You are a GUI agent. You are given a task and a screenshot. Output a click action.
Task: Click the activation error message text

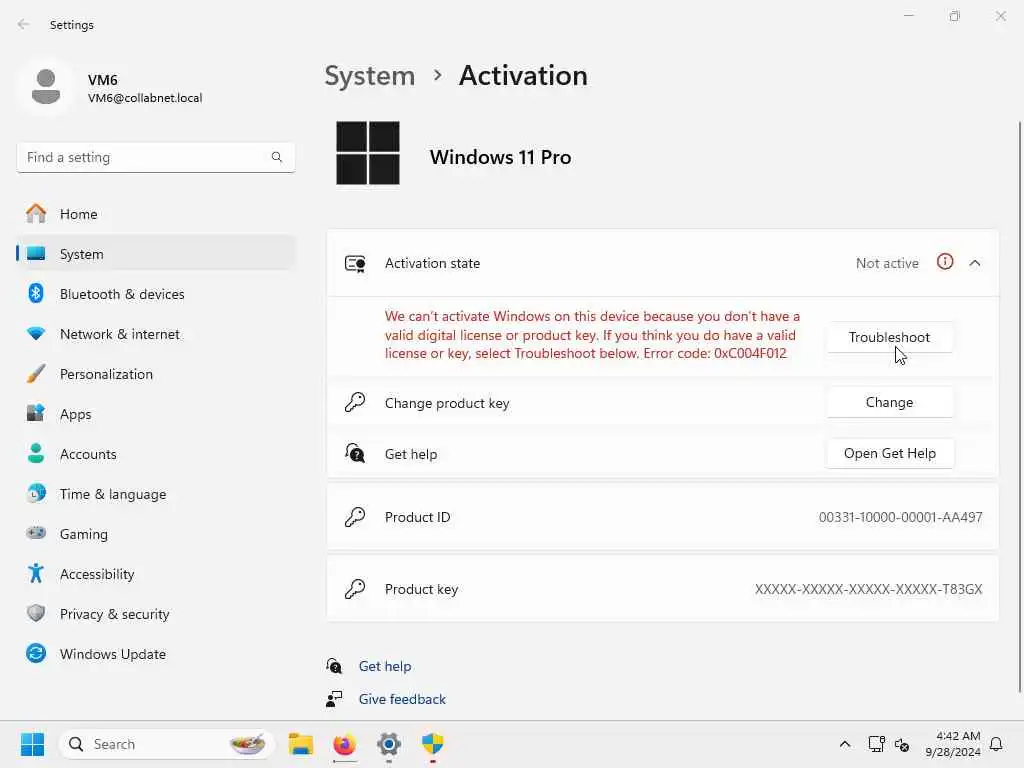(592, 335)
